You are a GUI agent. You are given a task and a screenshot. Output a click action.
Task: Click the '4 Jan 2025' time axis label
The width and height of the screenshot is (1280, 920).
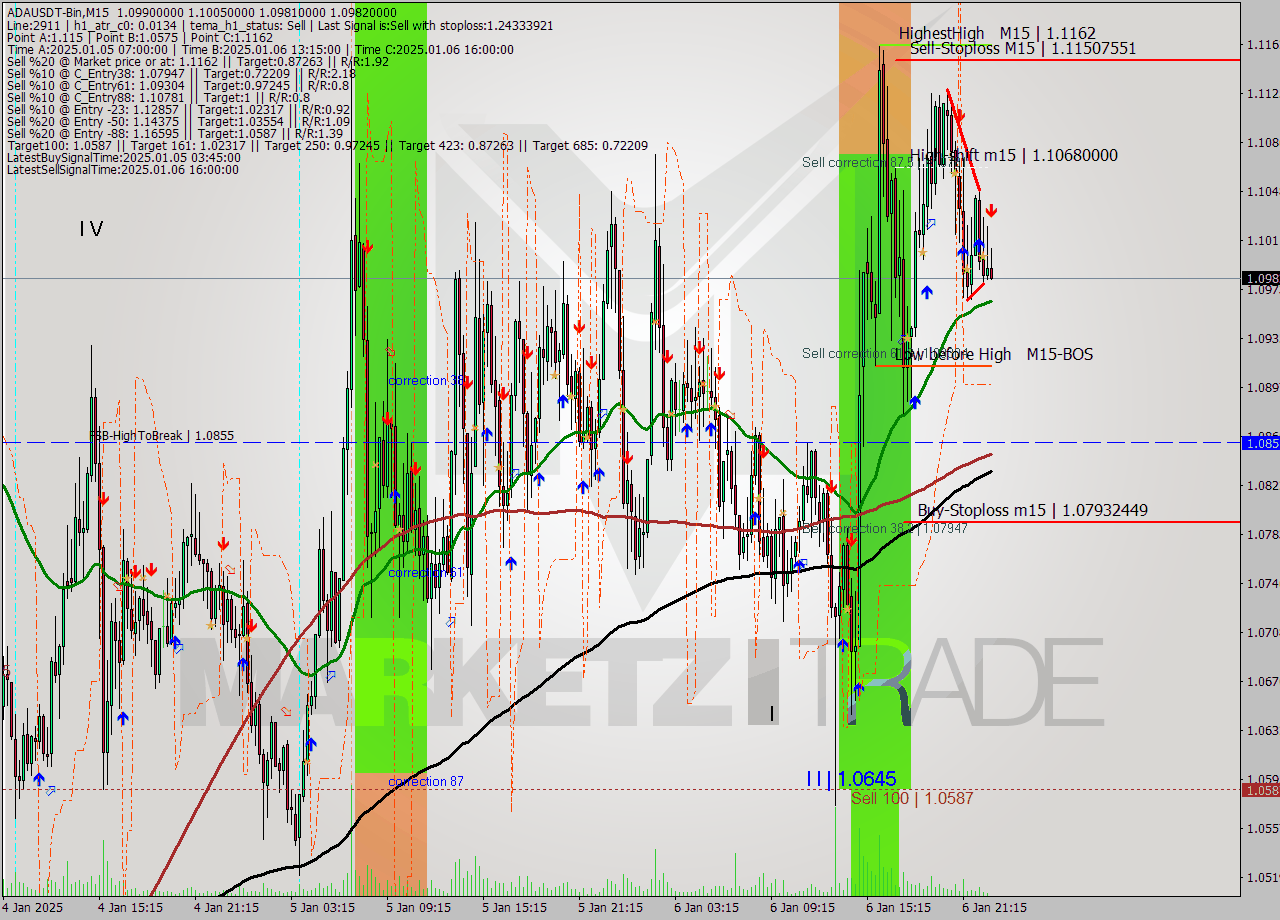(33, 908)
